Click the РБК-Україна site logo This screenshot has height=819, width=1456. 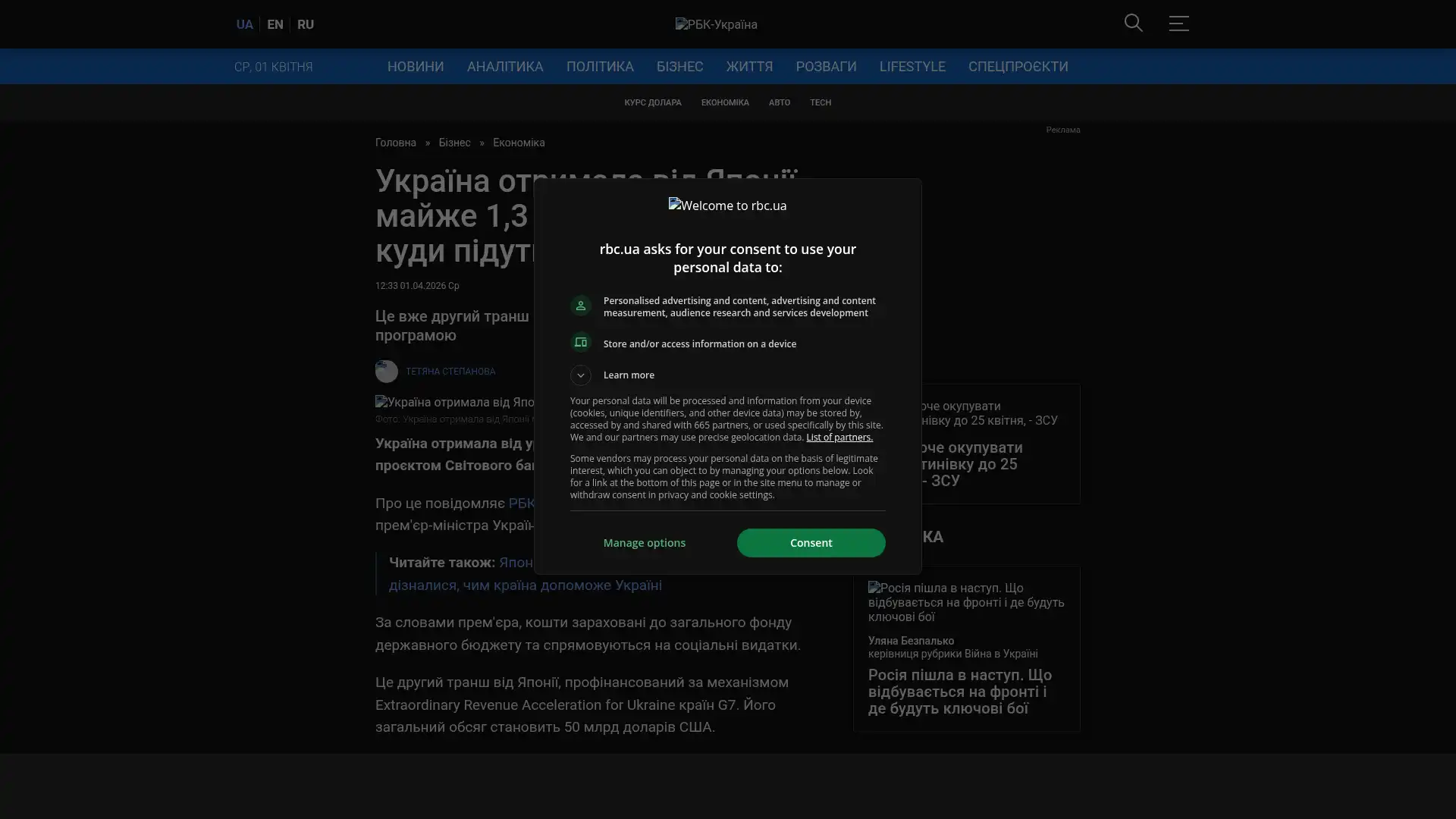[716, 24]
